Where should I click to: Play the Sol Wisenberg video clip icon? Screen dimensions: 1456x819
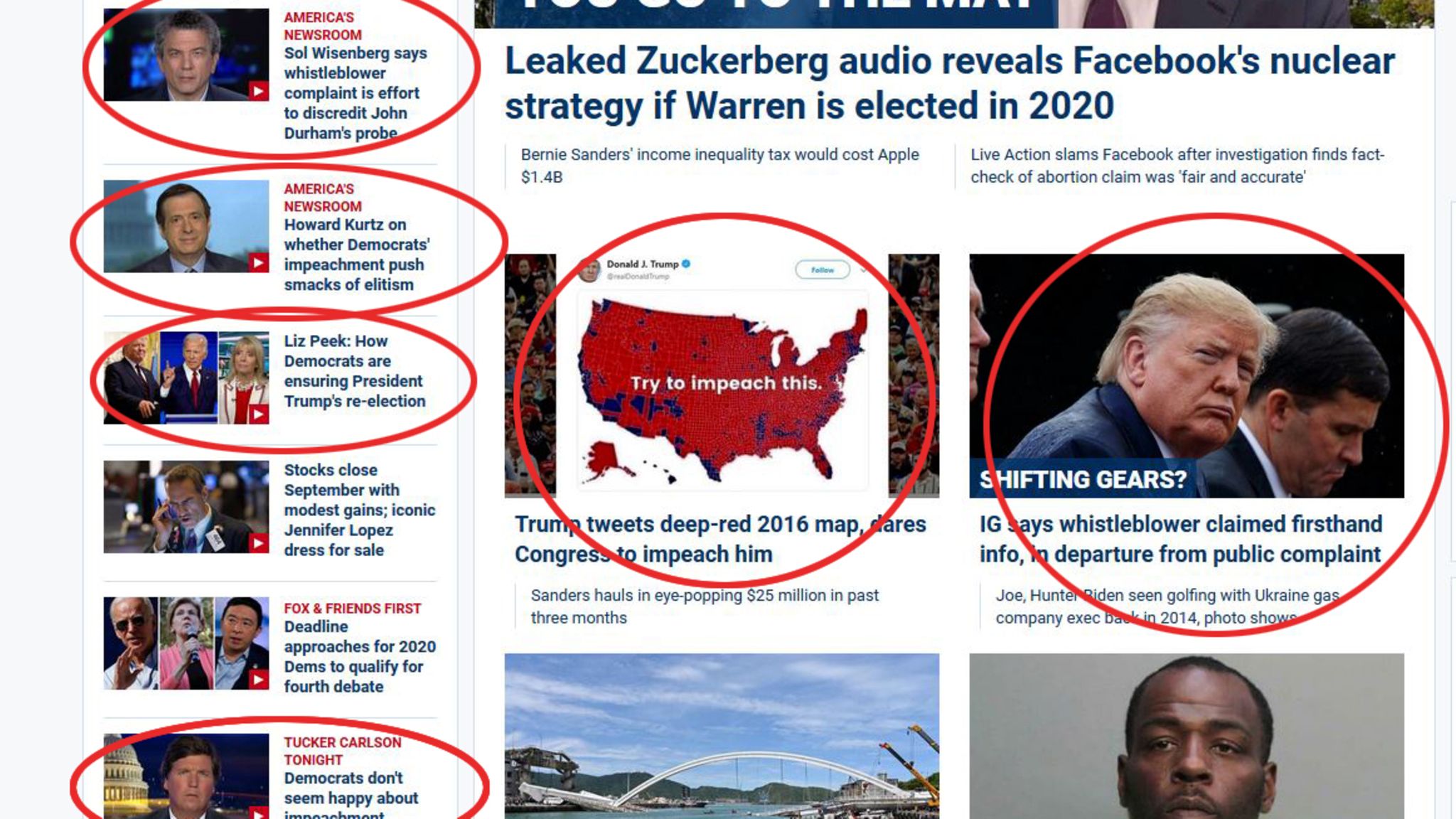(x=259, y=91)
